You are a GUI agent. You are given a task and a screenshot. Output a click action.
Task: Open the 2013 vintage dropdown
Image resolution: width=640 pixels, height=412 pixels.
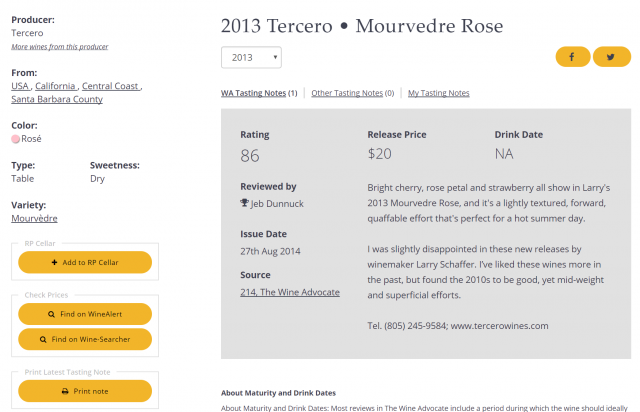[251, 58]
